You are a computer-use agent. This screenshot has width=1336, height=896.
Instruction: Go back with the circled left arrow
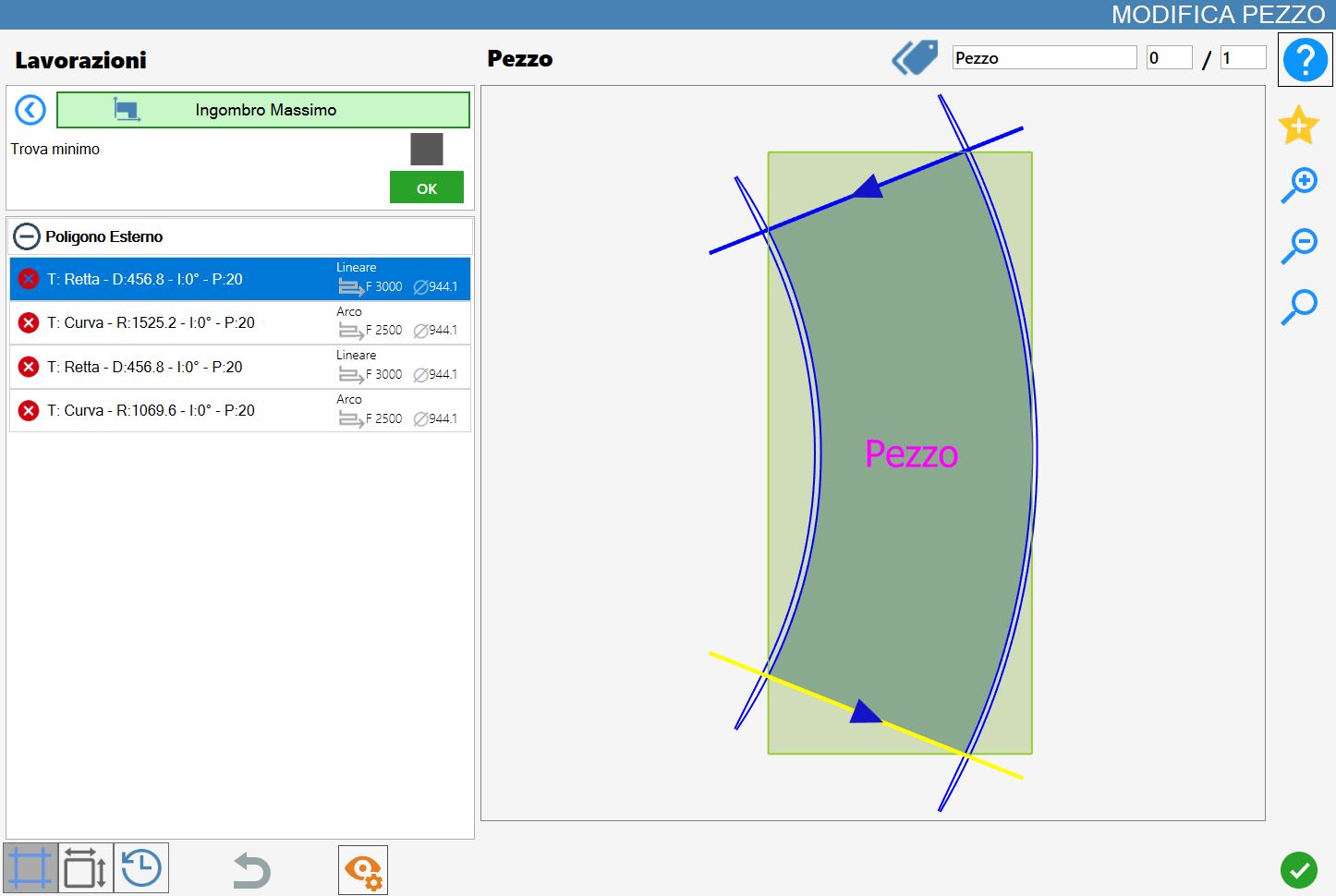pyautogui.click(x=30, y=111)
